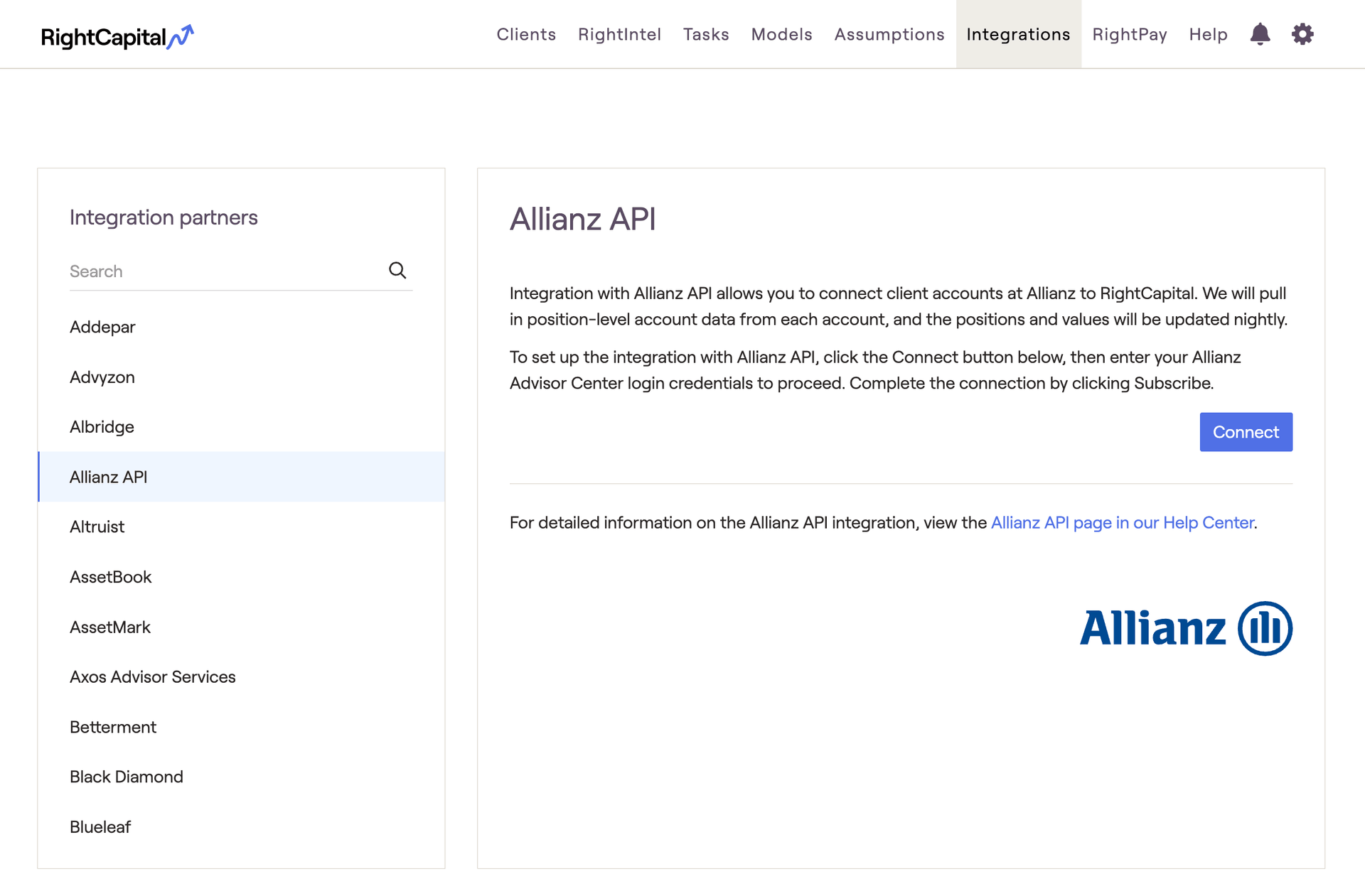Select the Betterment partner entry
Screen dimensions: 1365x896
tap(113, 728)
